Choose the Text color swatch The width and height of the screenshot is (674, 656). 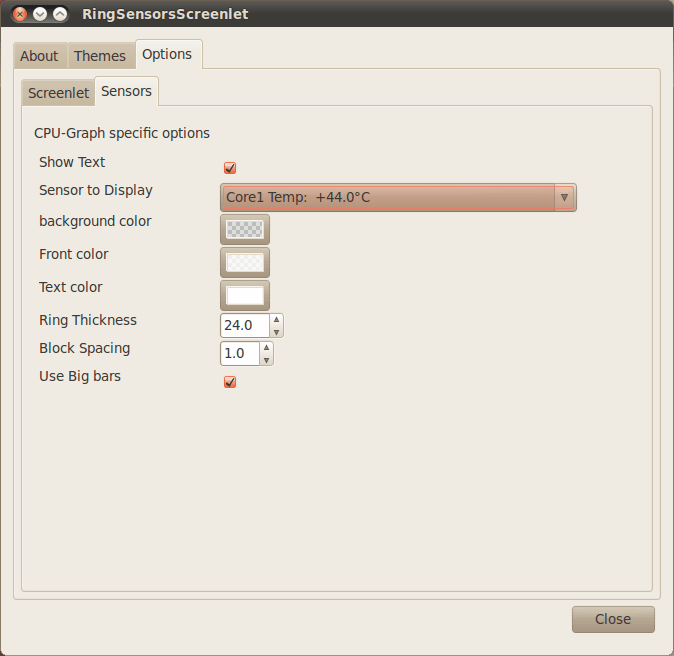pos(245,296)
